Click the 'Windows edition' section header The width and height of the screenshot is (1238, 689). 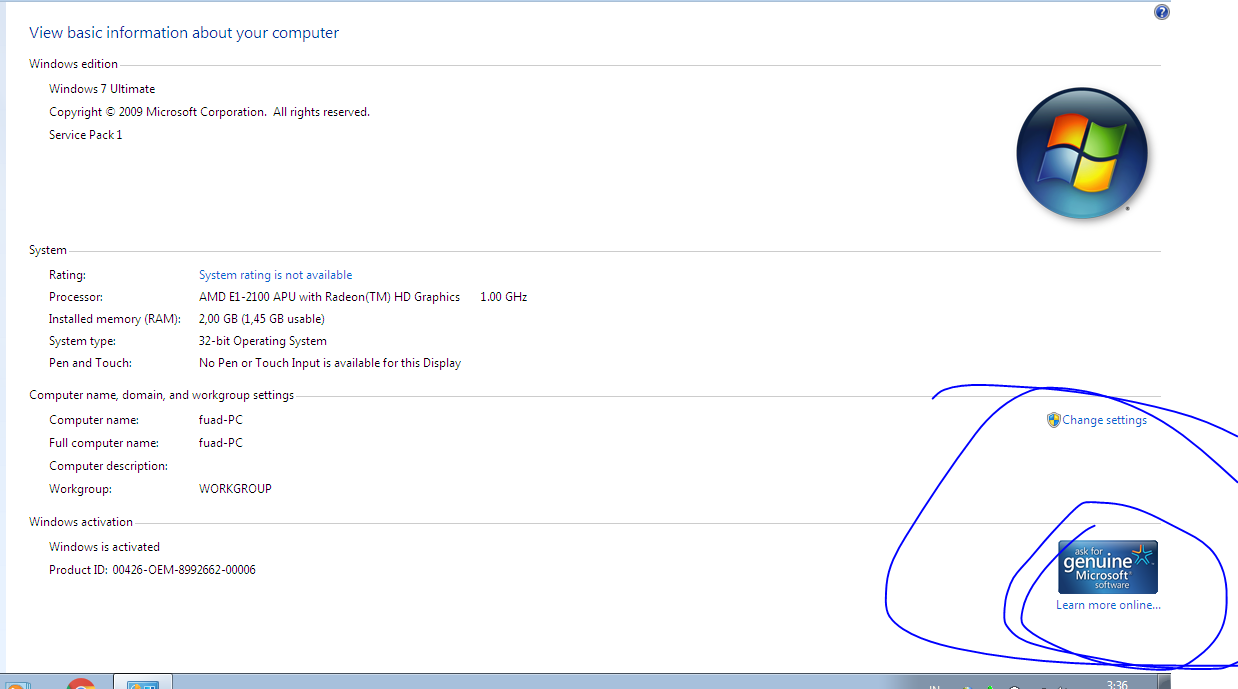click(x=73, y=64)
